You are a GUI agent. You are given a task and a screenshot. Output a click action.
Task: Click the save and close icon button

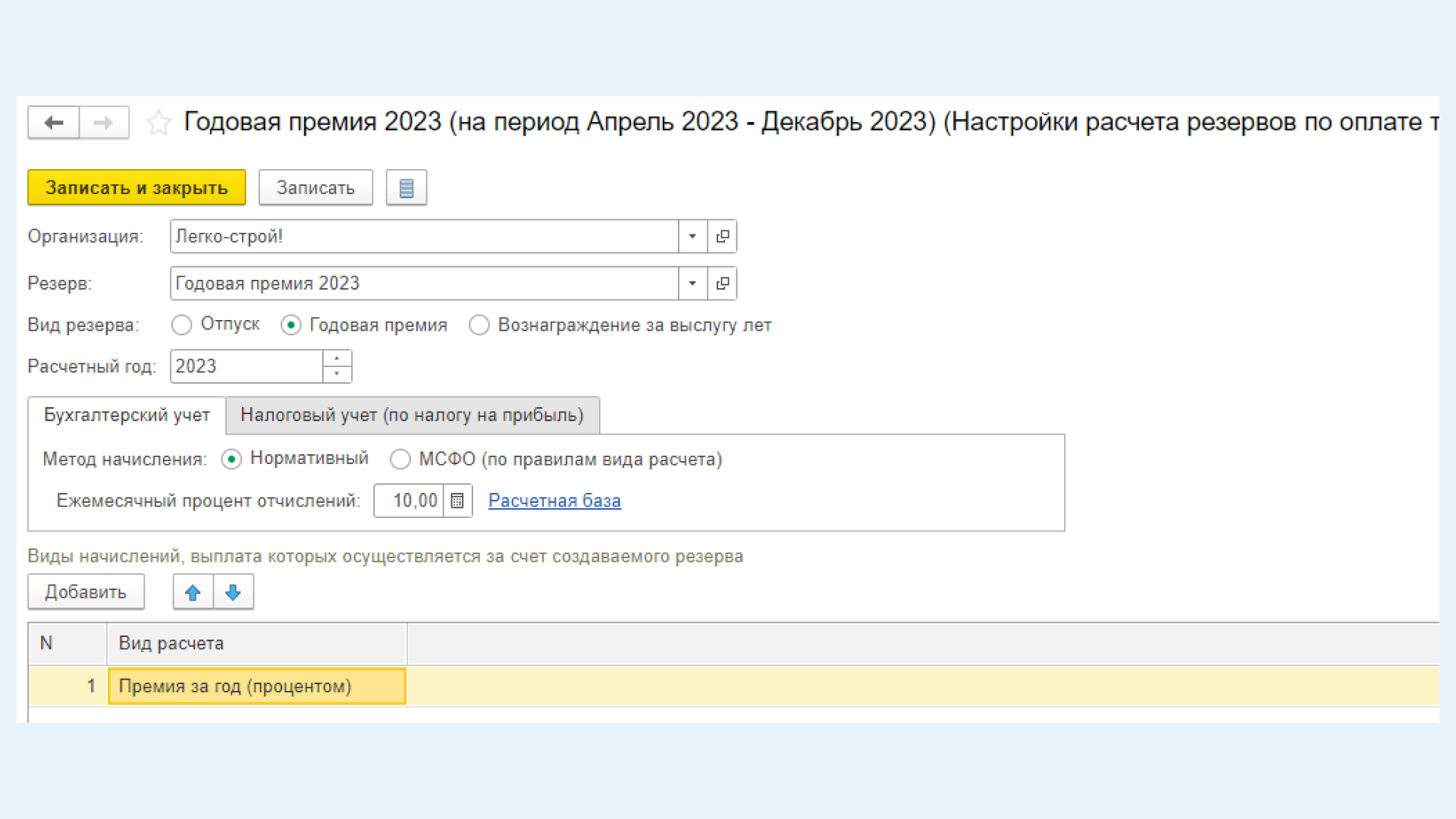tap(136, 187)
